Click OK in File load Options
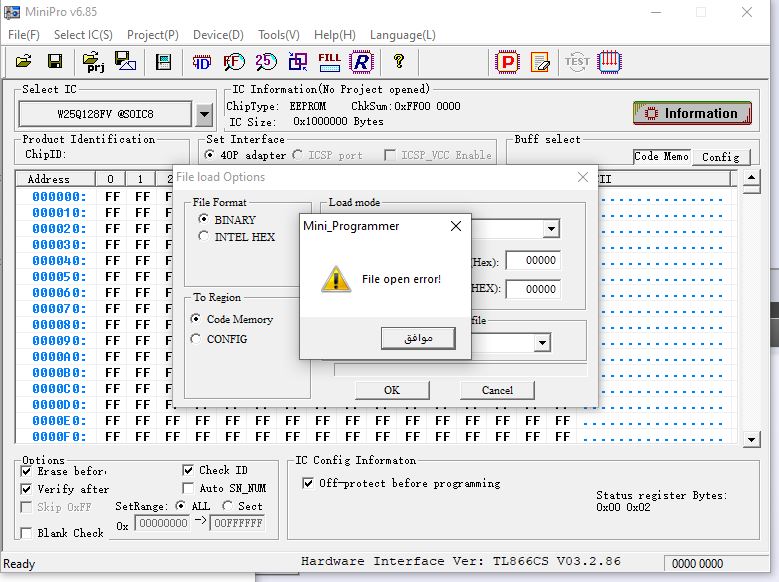Image resolution: width=779 pixels, height=582 pixels. tap(392, 390)
